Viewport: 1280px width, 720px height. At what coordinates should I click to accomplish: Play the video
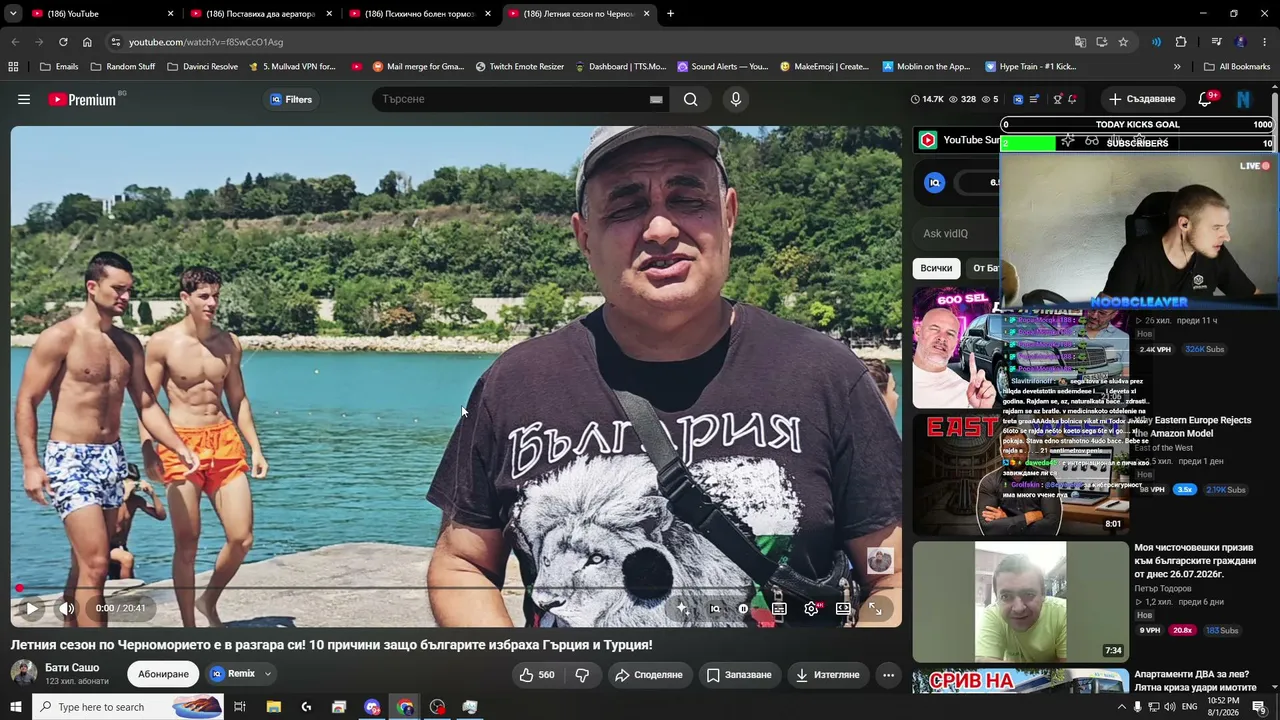click(32, 608)
